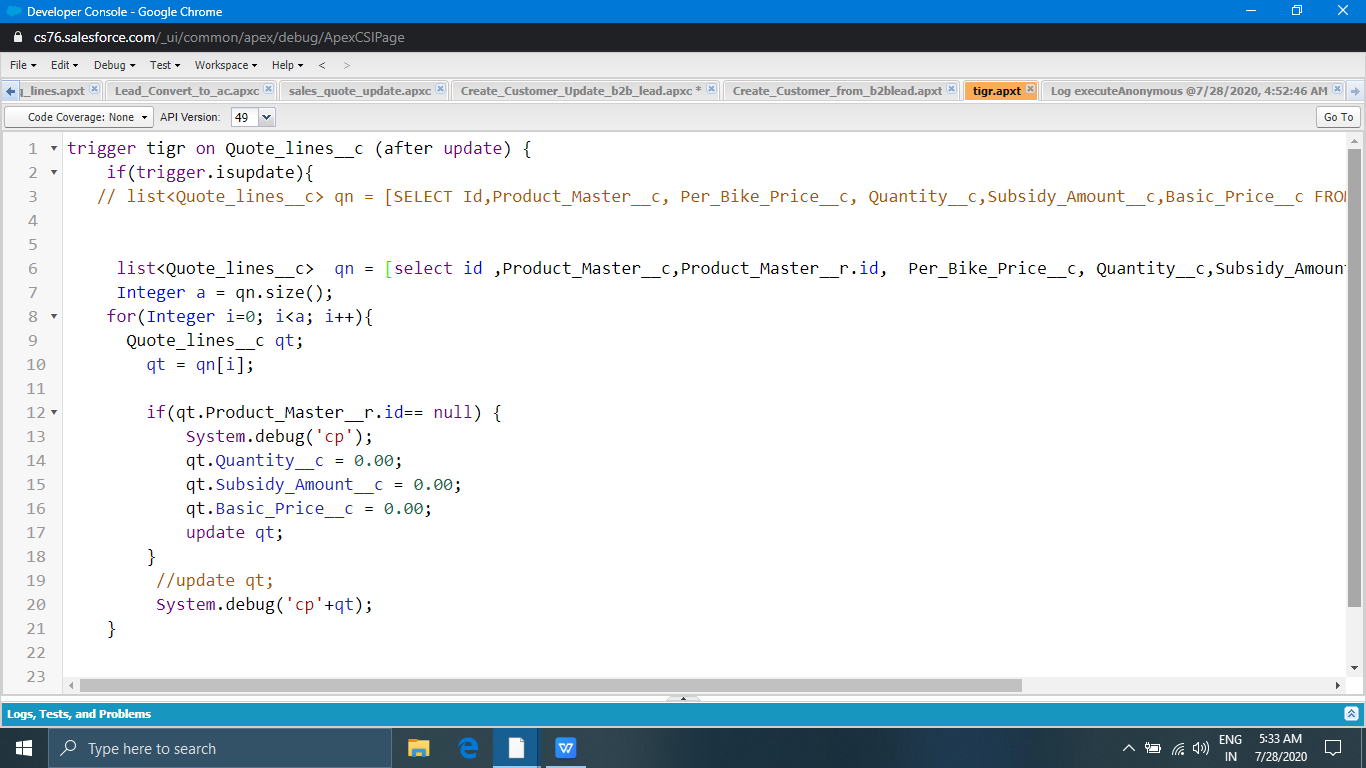The width and height of the screenshot is (1366, 768).
Task: Open Windows Start menu
Action: click(24, 748)
